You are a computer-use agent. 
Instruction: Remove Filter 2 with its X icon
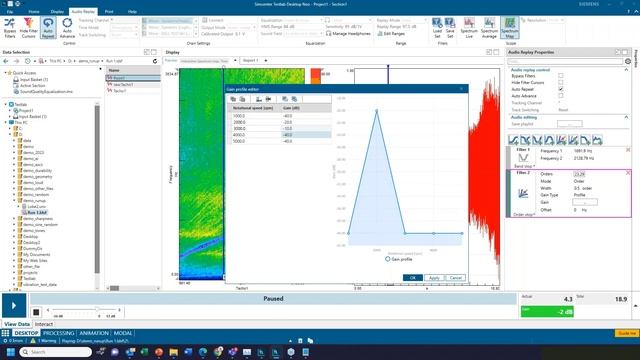pyautogui.click(x=628, y=173)
